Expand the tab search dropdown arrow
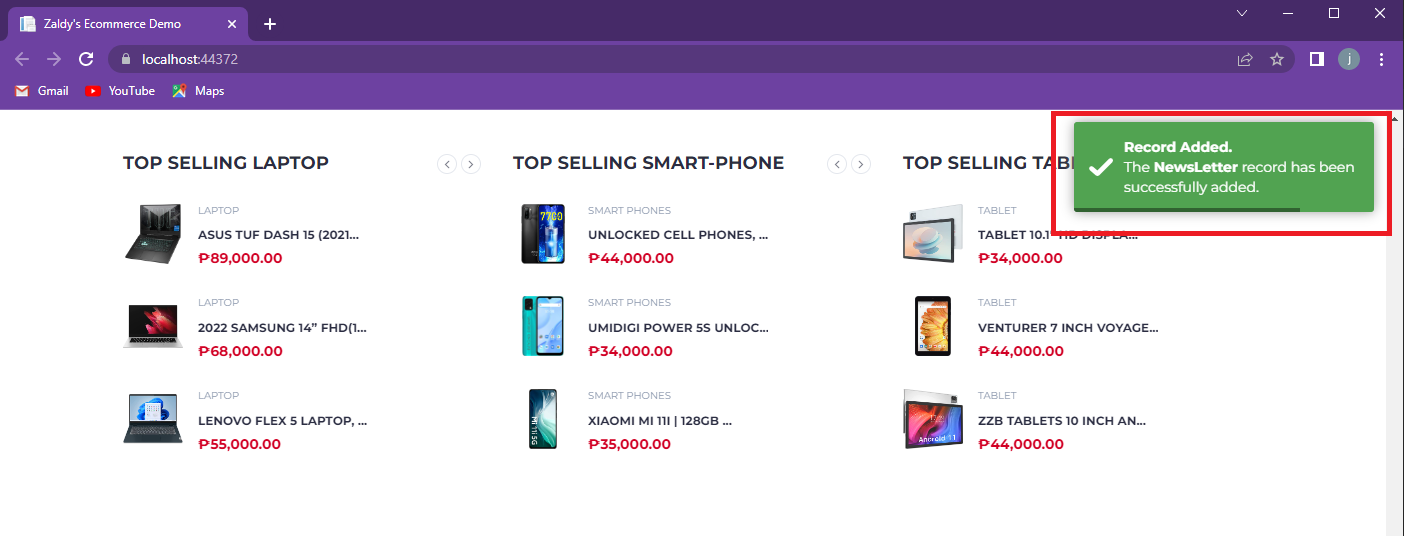1404x536 pixels. (x=1242, y=13)
